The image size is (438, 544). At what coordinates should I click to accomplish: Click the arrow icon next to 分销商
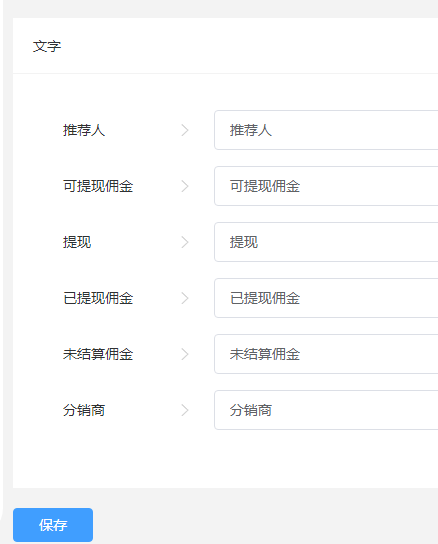coord(185,410)
